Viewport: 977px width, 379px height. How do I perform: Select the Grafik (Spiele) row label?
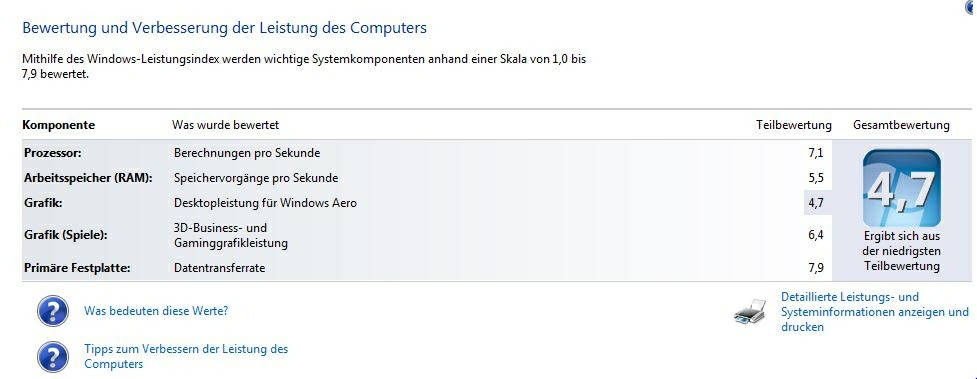click(x=66, y=235)
